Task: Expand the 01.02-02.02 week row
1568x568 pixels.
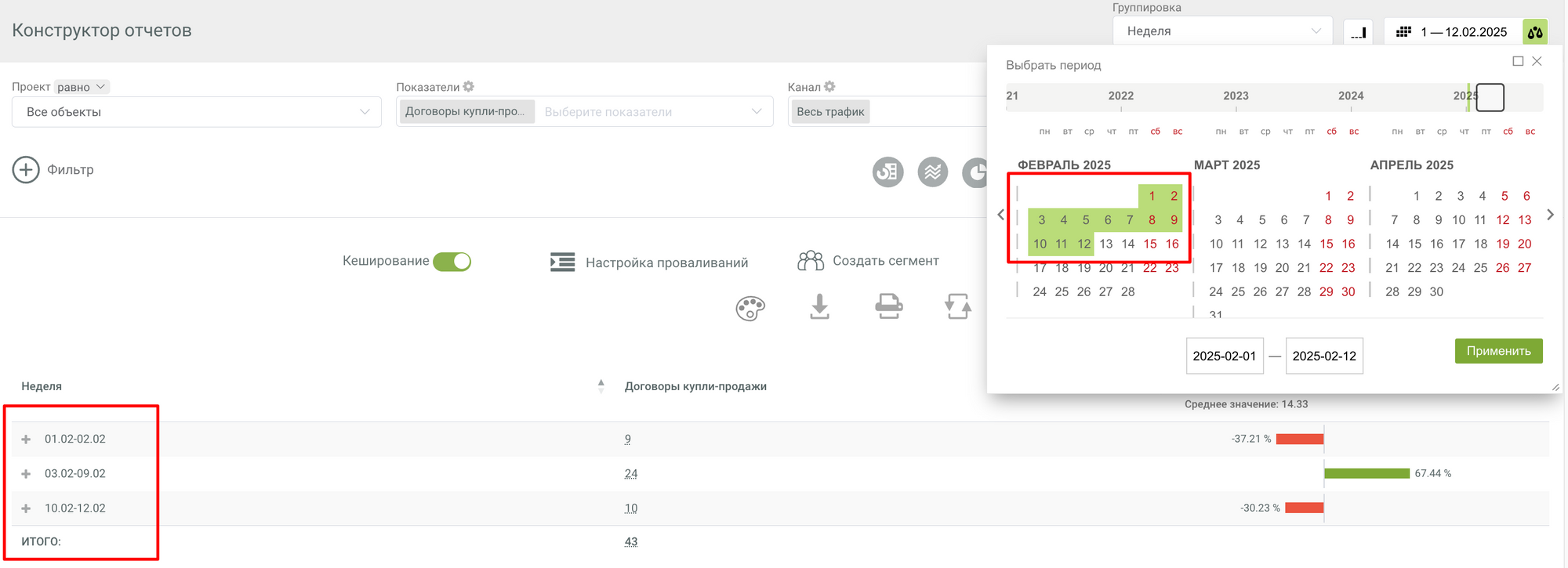Action: (x=26, y=440)
